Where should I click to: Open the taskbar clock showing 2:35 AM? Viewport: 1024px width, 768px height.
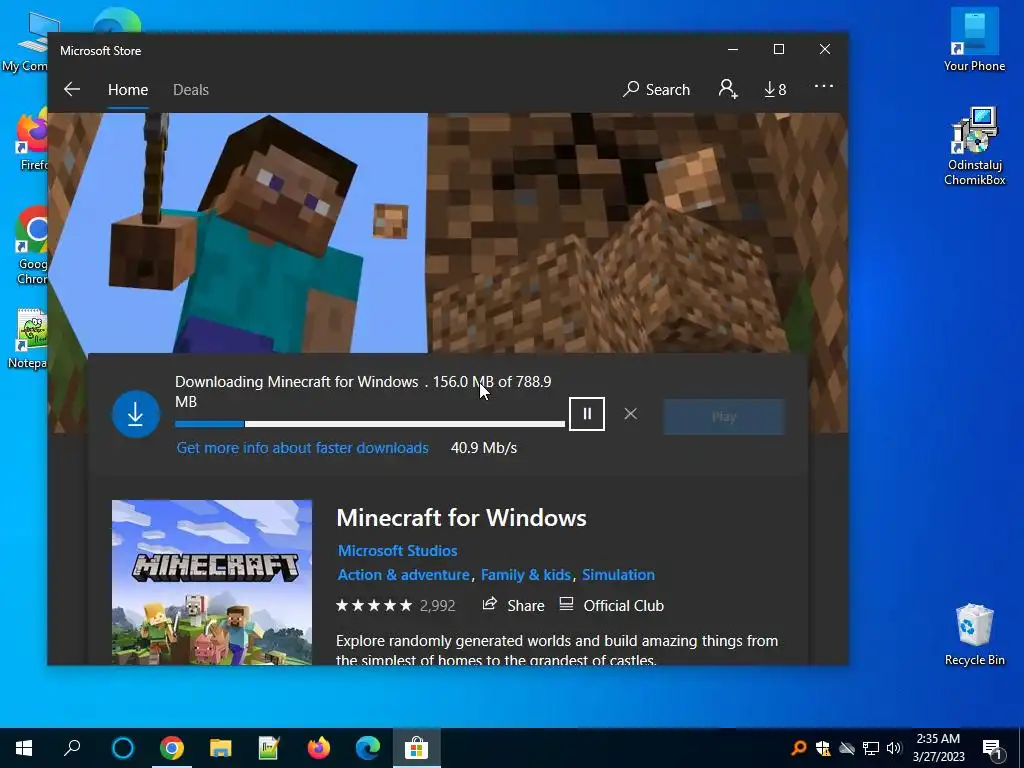[938, 748]
